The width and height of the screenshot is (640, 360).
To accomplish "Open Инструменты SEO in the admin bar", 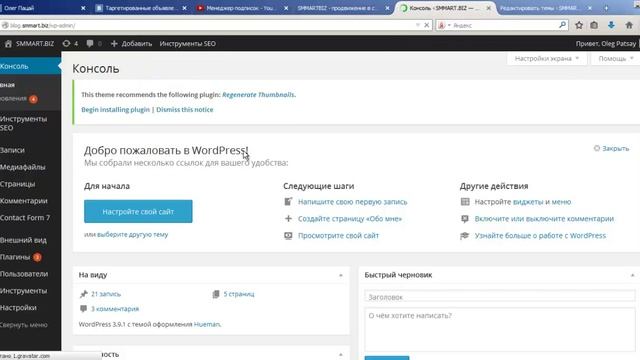I will [188, 44].
